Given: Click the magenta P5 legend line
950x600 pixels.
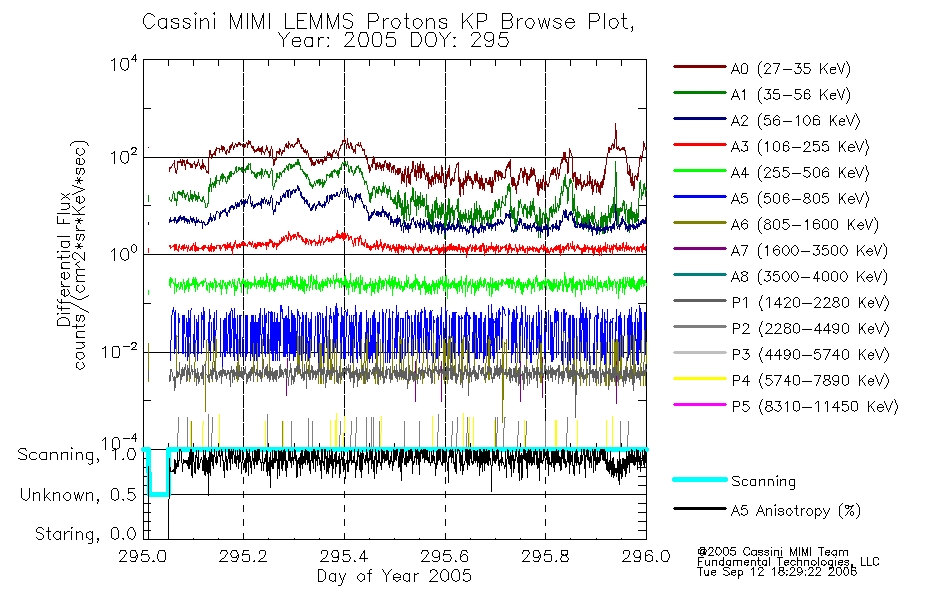Looking at the screenshot, I should [x=699, y=404].
